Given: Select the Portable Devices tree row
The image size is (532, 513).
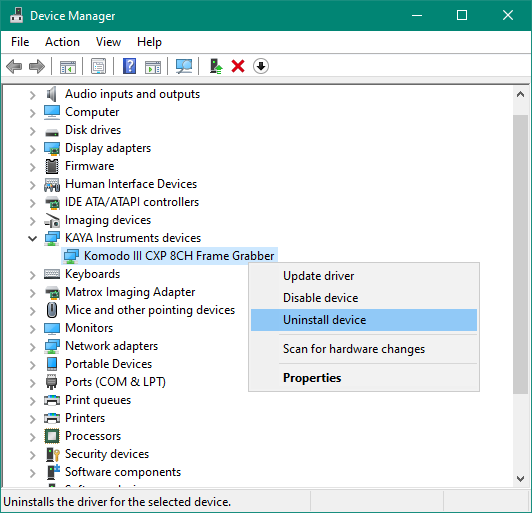Looking at the screenshot, I should [x=108, y=364].
